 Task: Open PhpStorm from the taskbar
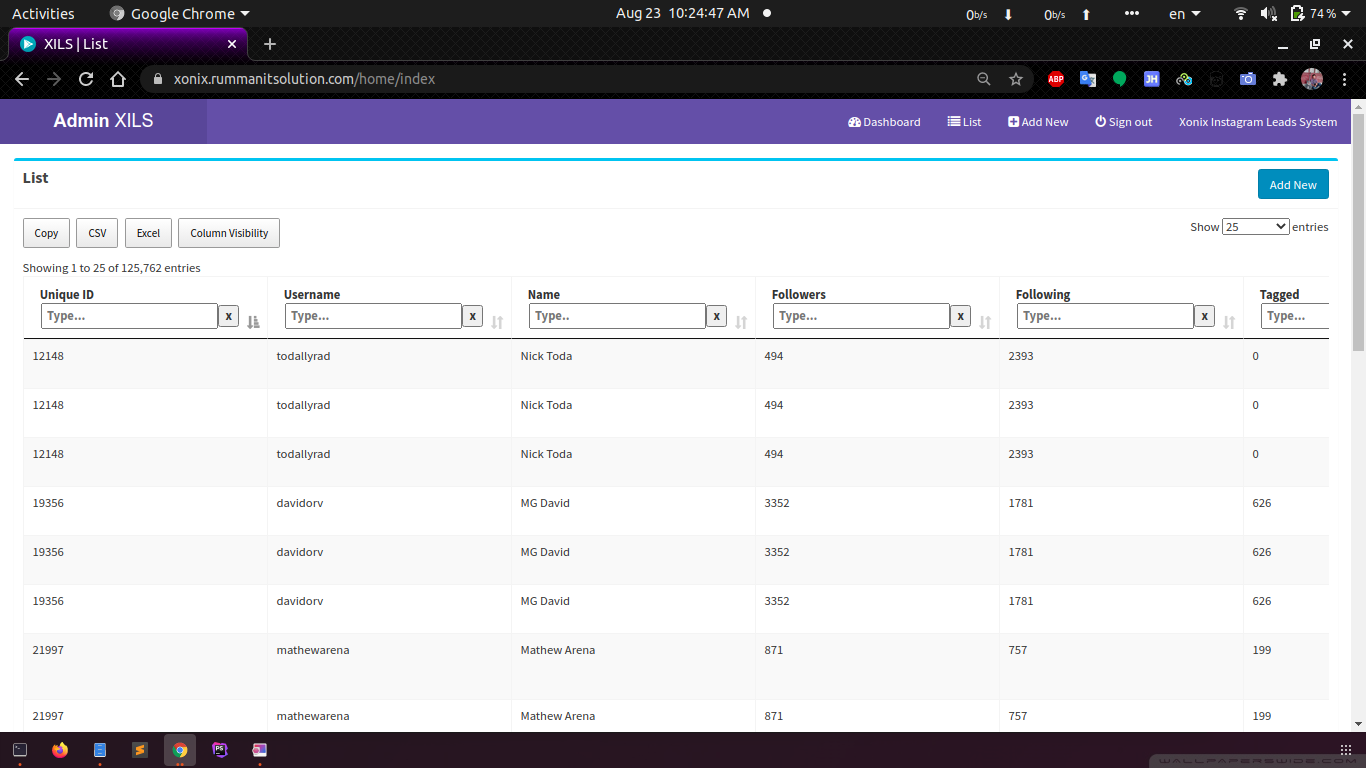pyautogui.click(x=220, y=750)
